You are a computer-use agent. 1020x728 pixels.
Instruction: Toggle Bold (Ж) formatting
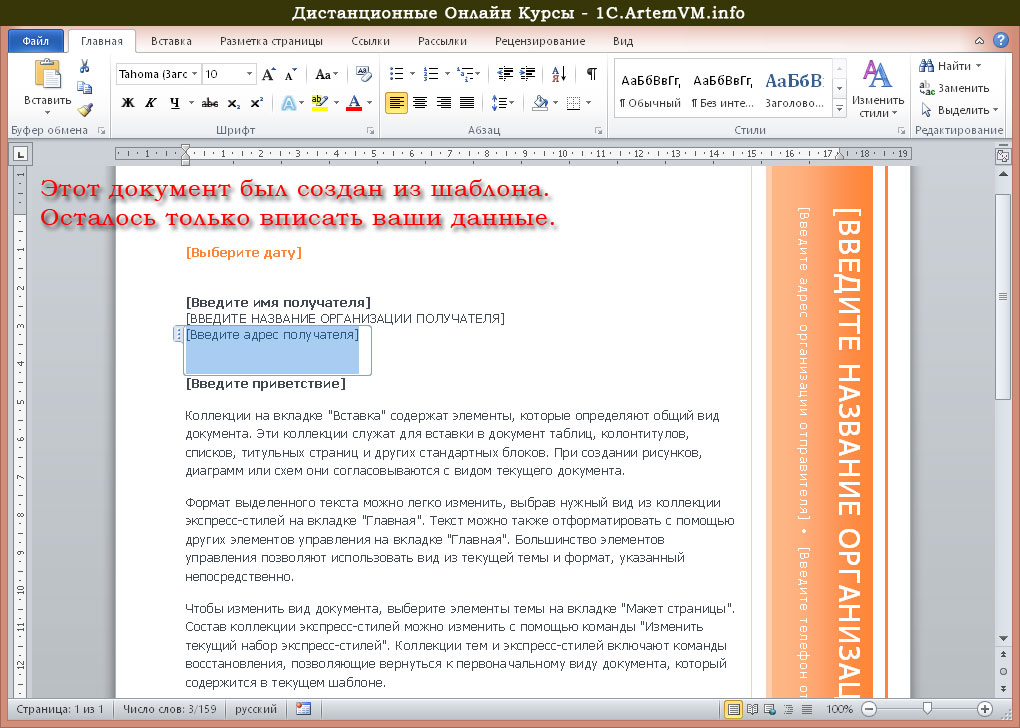click(128, 103)
